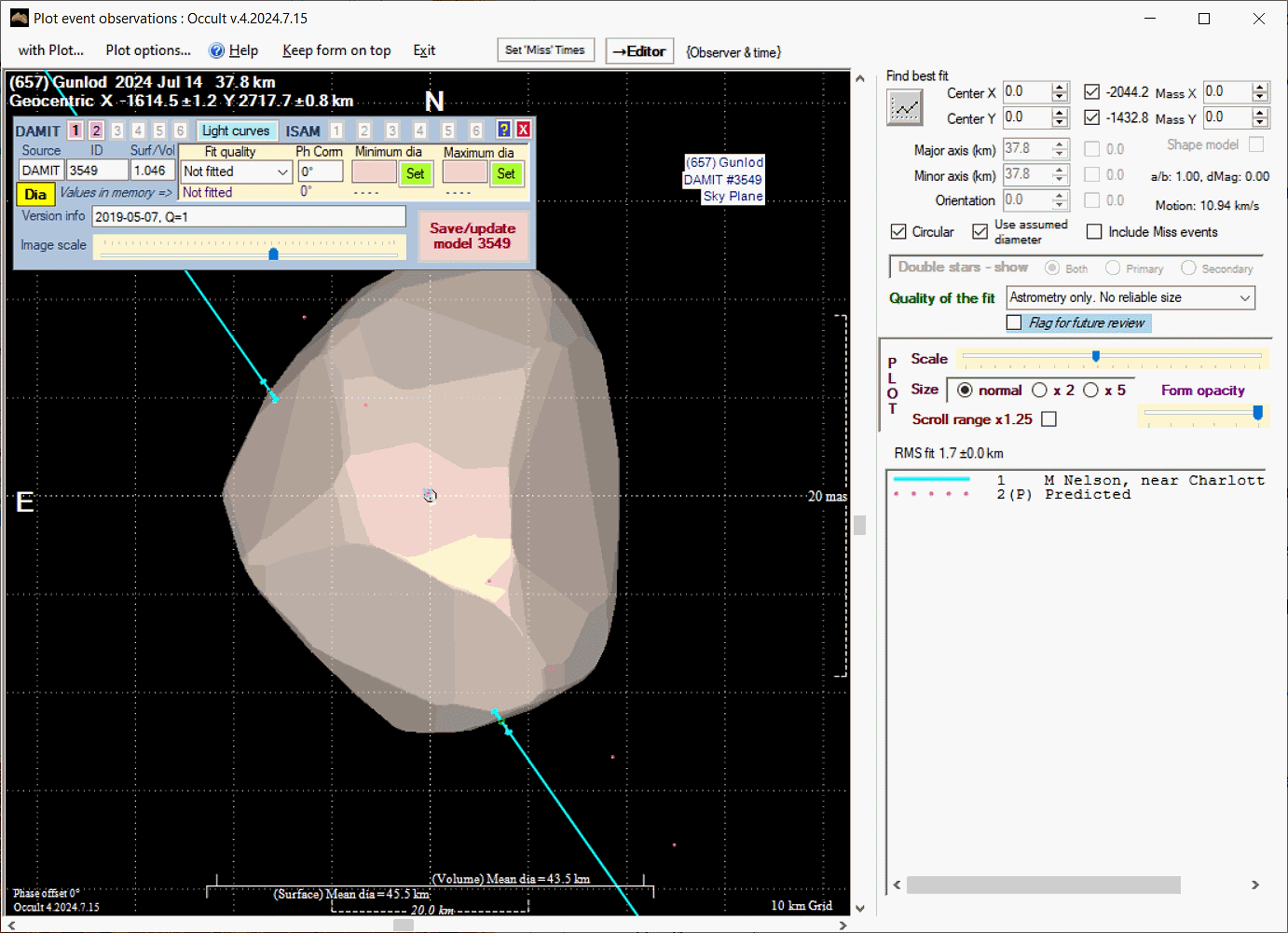This screenshot has height=933, width=1288.
Task: Select DAMIT model number 2
Action: [x=96, y=130]
